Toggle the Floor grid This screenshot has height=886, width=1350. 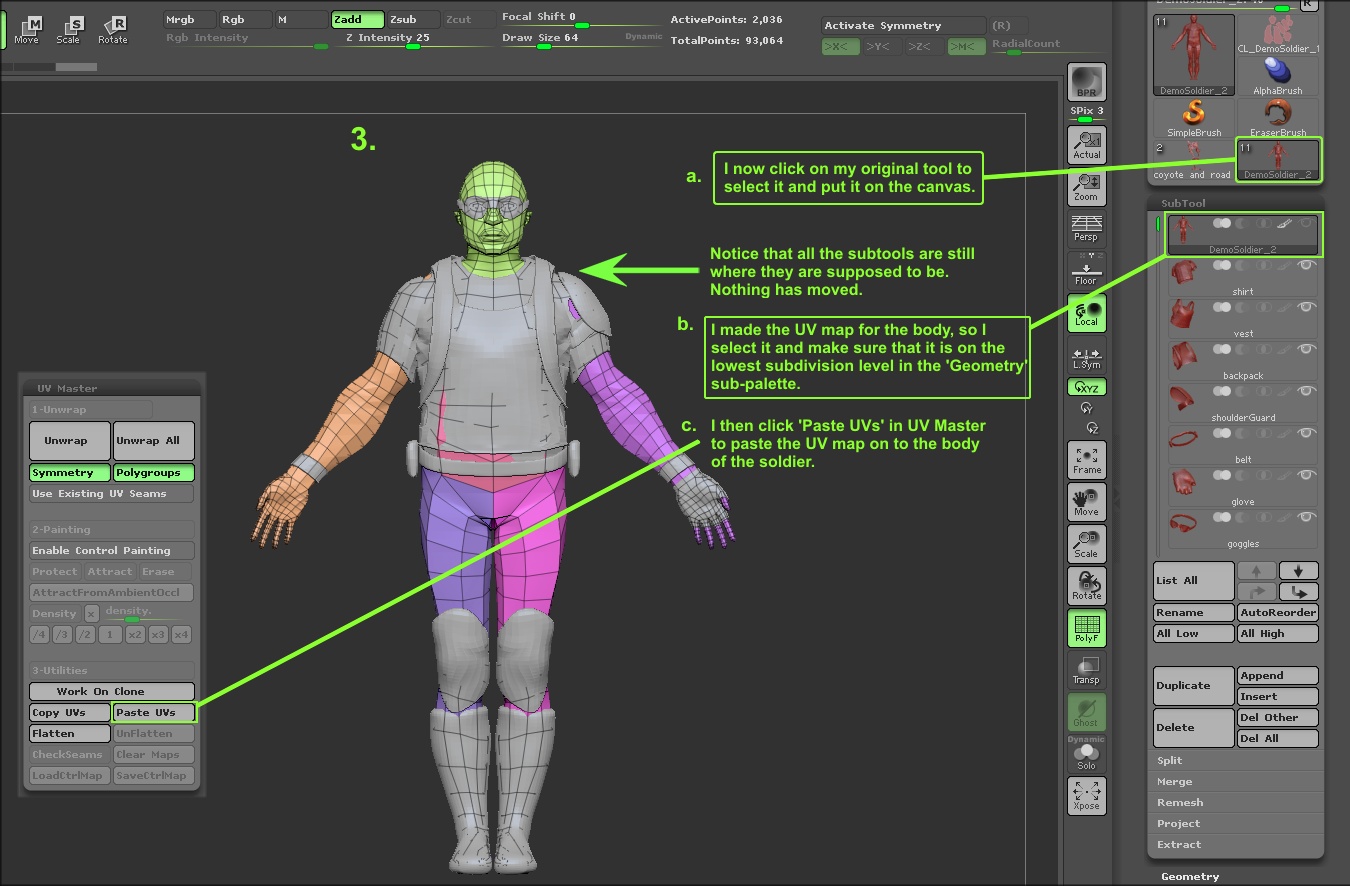(1086, 271)
